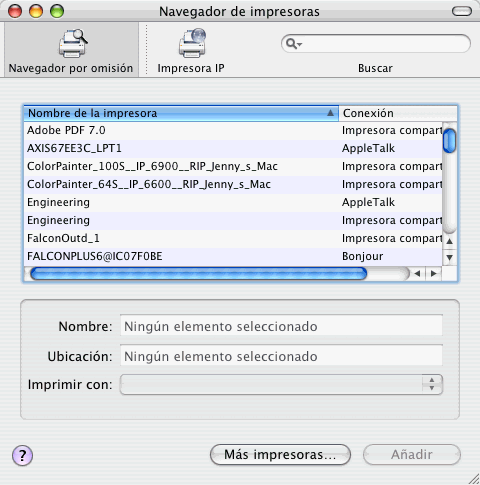Select FALCONPLUS6@IC07F0BE Bonjour printer
The width and height of the screenshot is (480, 485).
coord(233,256)
